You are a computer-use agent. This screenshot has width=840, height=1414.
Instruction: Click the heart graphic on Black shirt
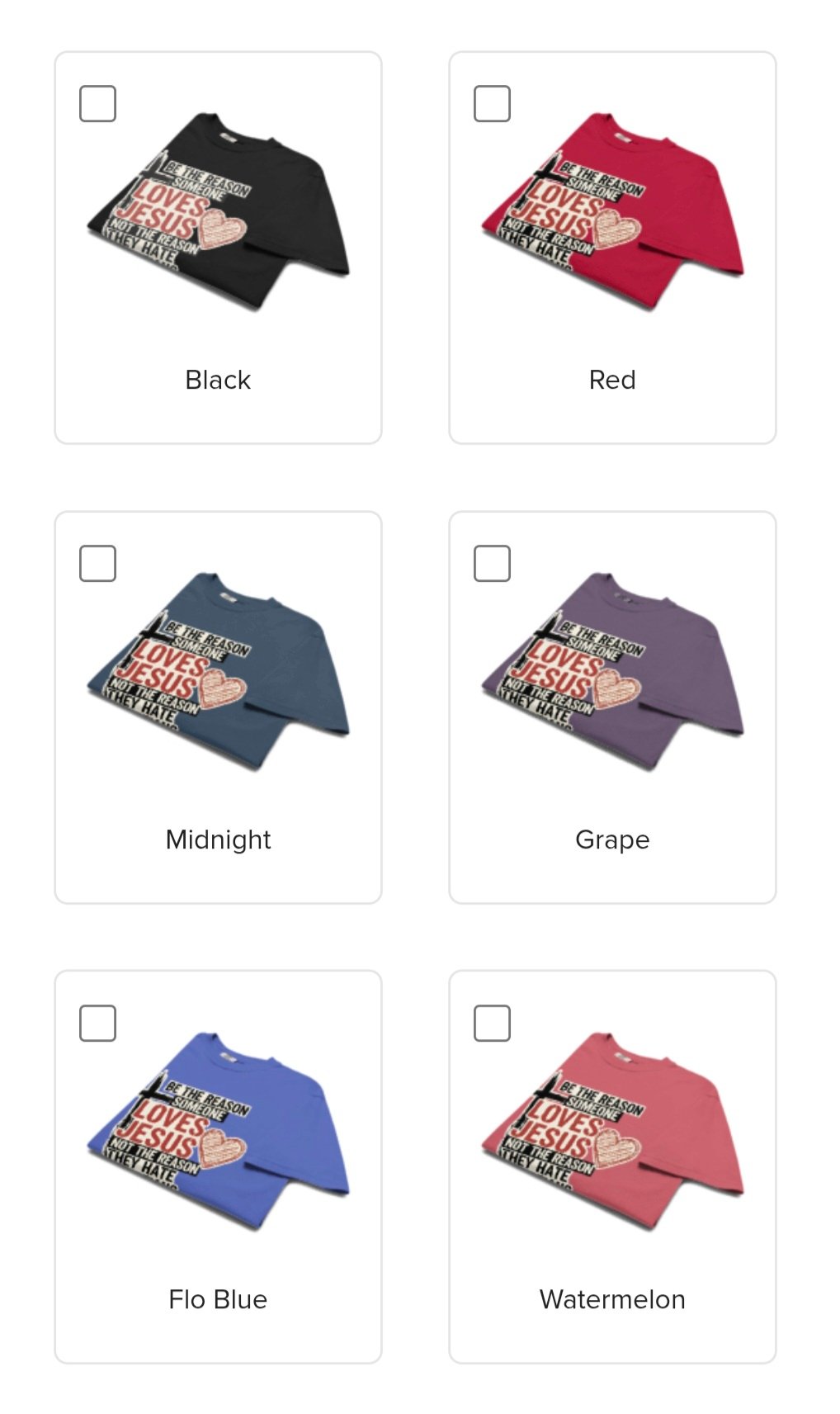point(221,227)
